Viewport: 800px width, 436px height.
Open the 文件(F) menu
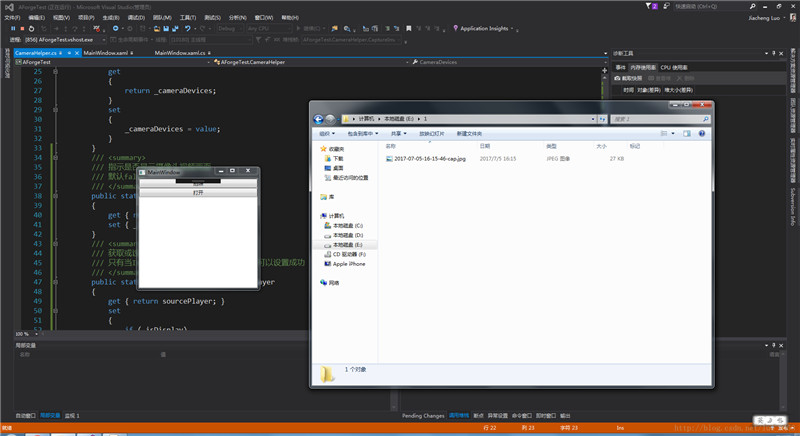tap(12, 17)
